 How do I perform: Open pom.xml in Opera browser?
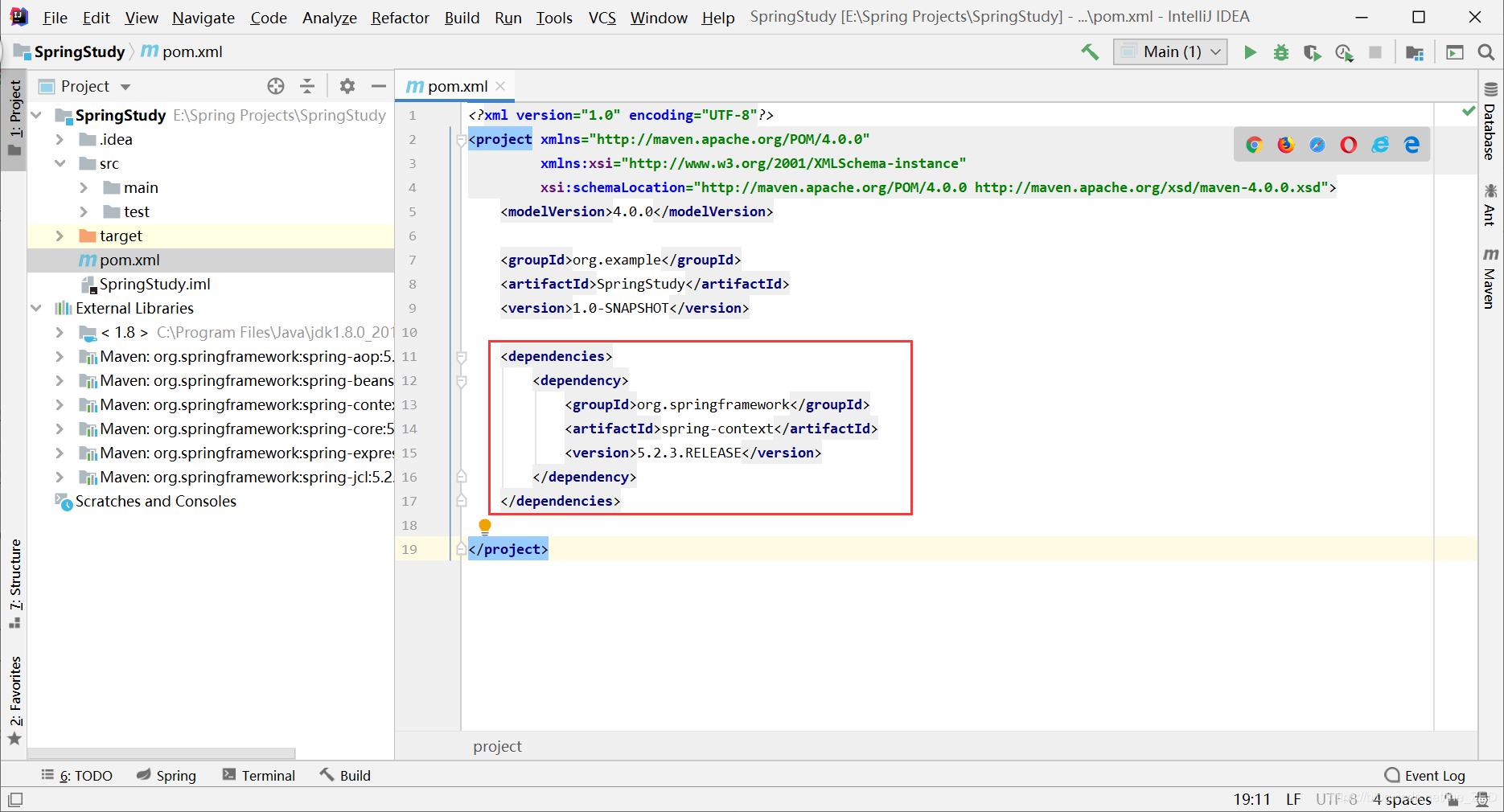pos(1349,145)
